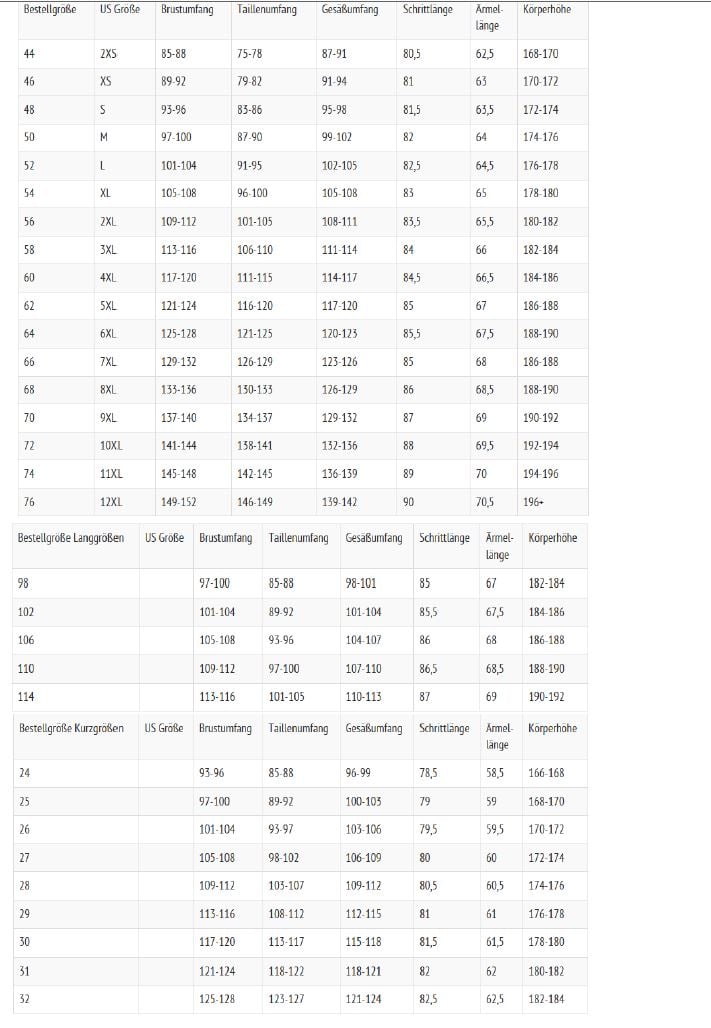Select long size 98 cell

pos(25,583)
